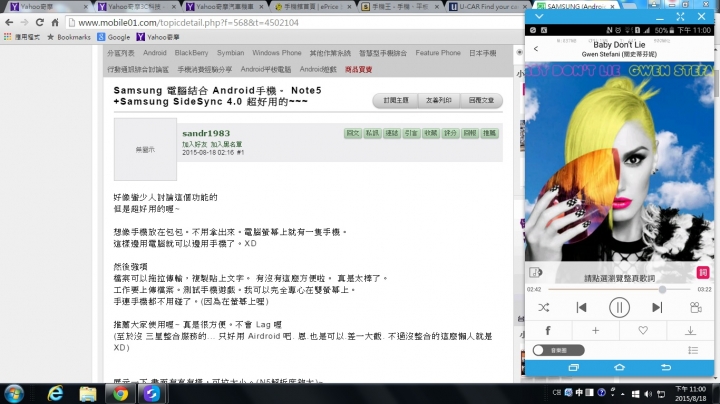This screenshot has height=404, width=720.
Task: Add song to playlist with plus icon
Action: click(x=595, y=330)
